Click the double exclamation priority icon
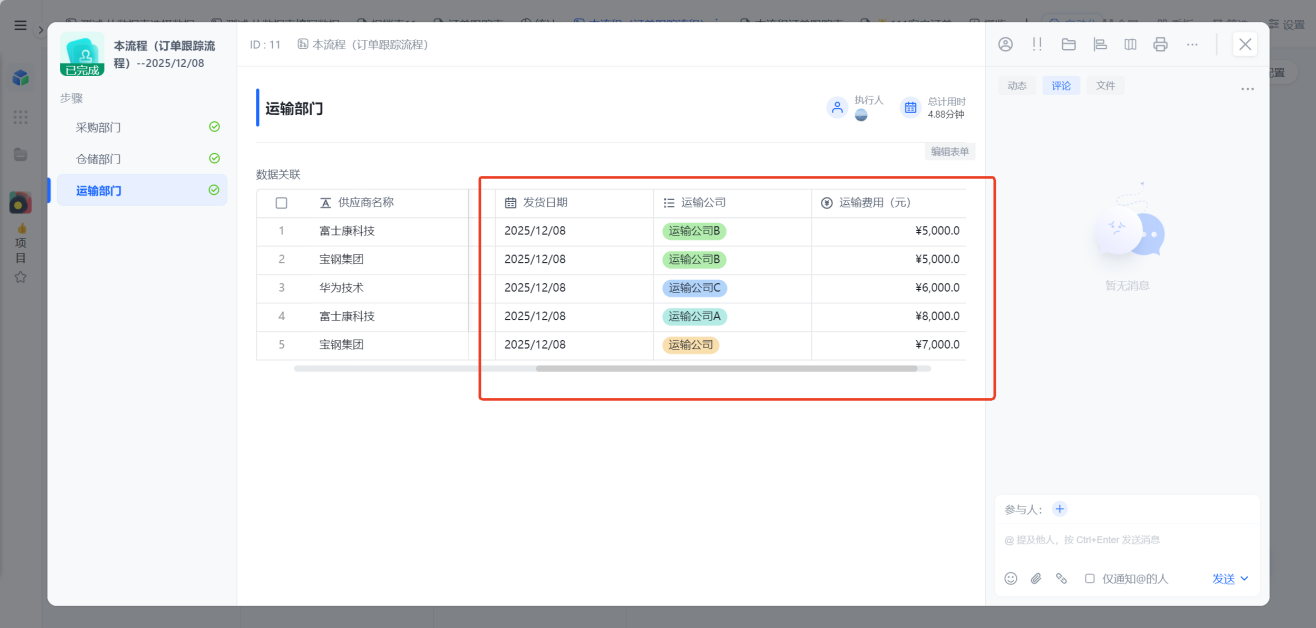The height and width of the screenshot is (628, 1316). pos(1037,44)
